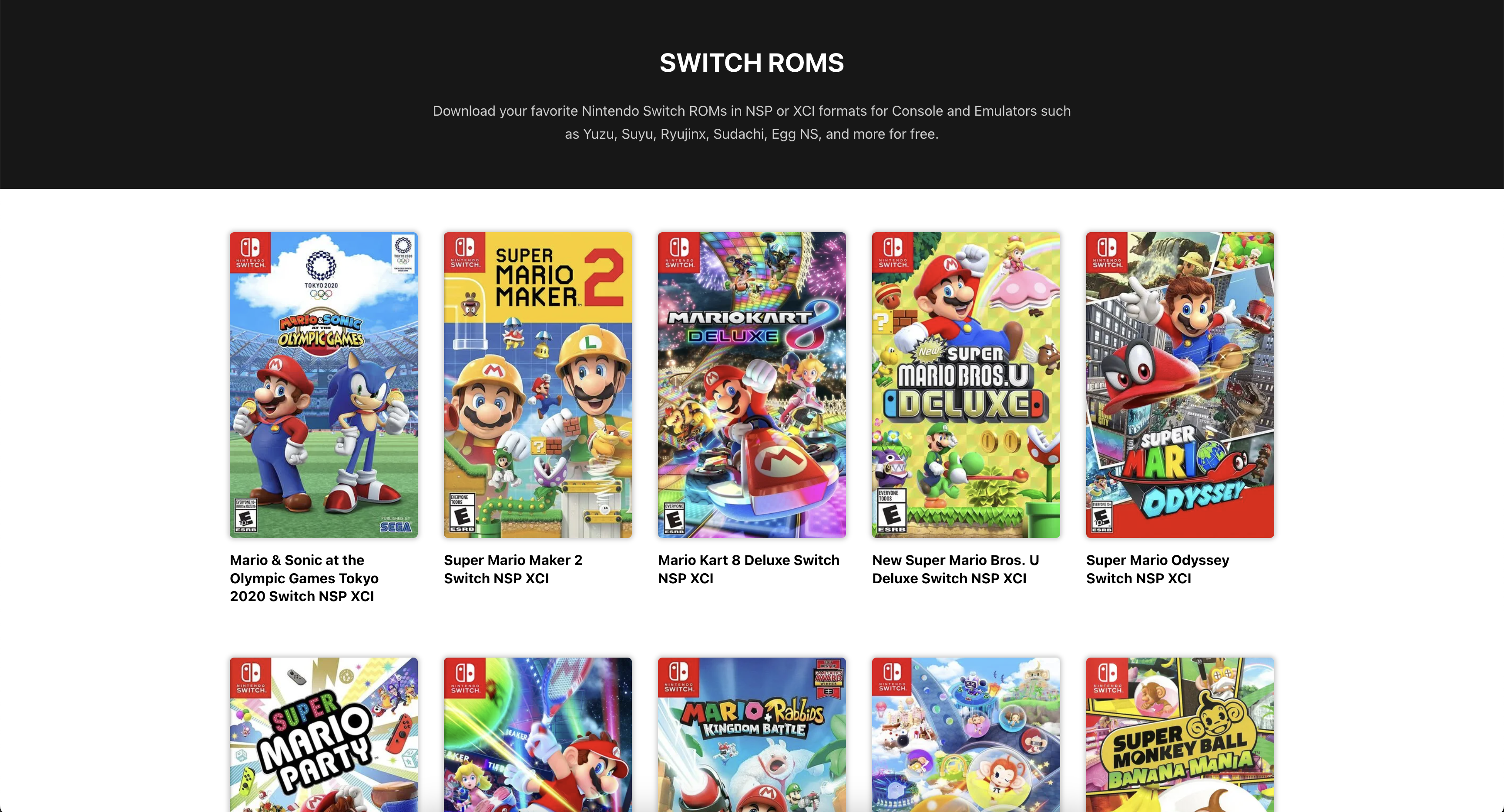This screenshot has height=812, width=1504.
Task: Click the Download your favorite Nintendo Switch ROMs description
Action: tap(752, 123)
